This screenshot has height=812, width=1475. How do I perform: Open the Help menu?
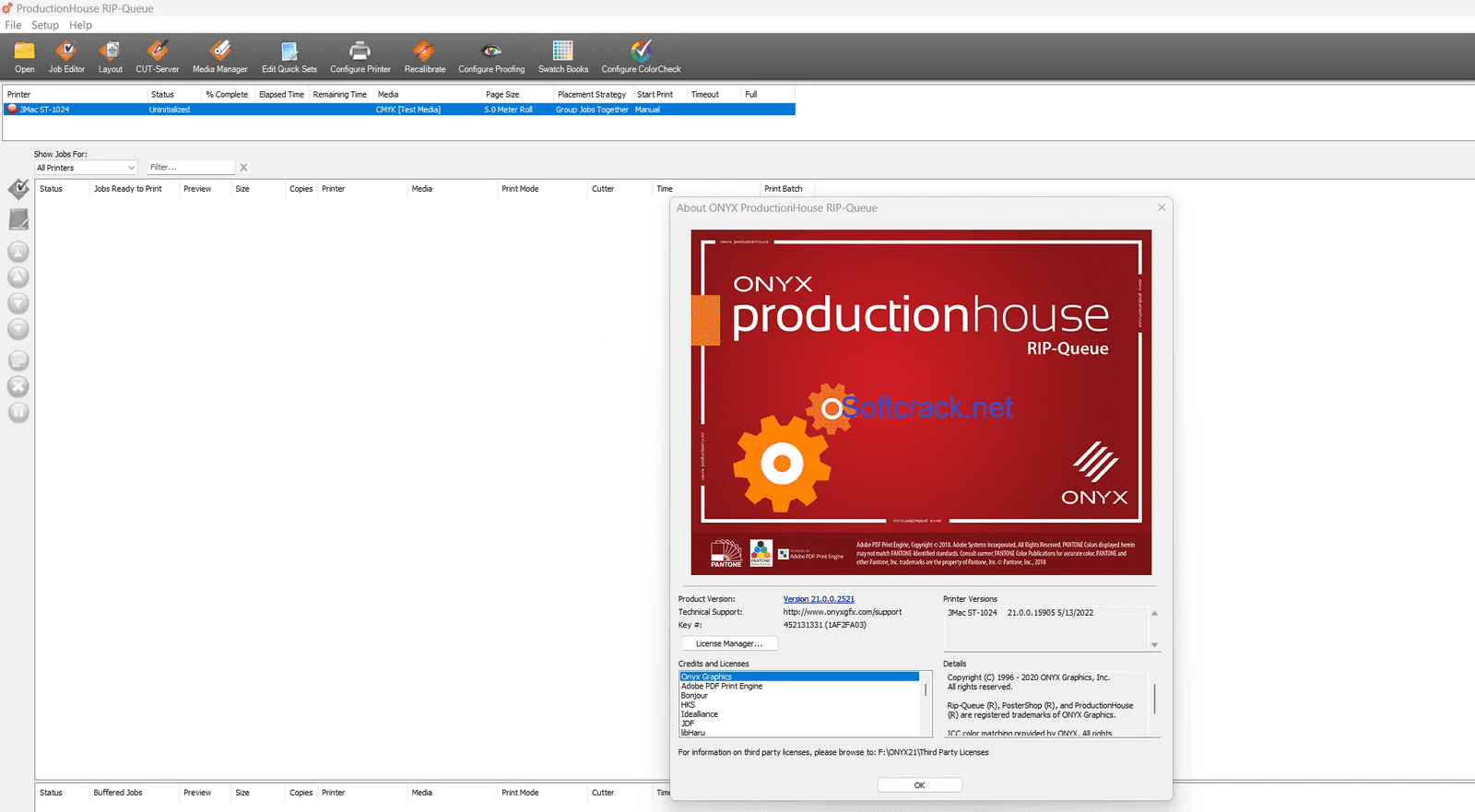pos(81,25)
